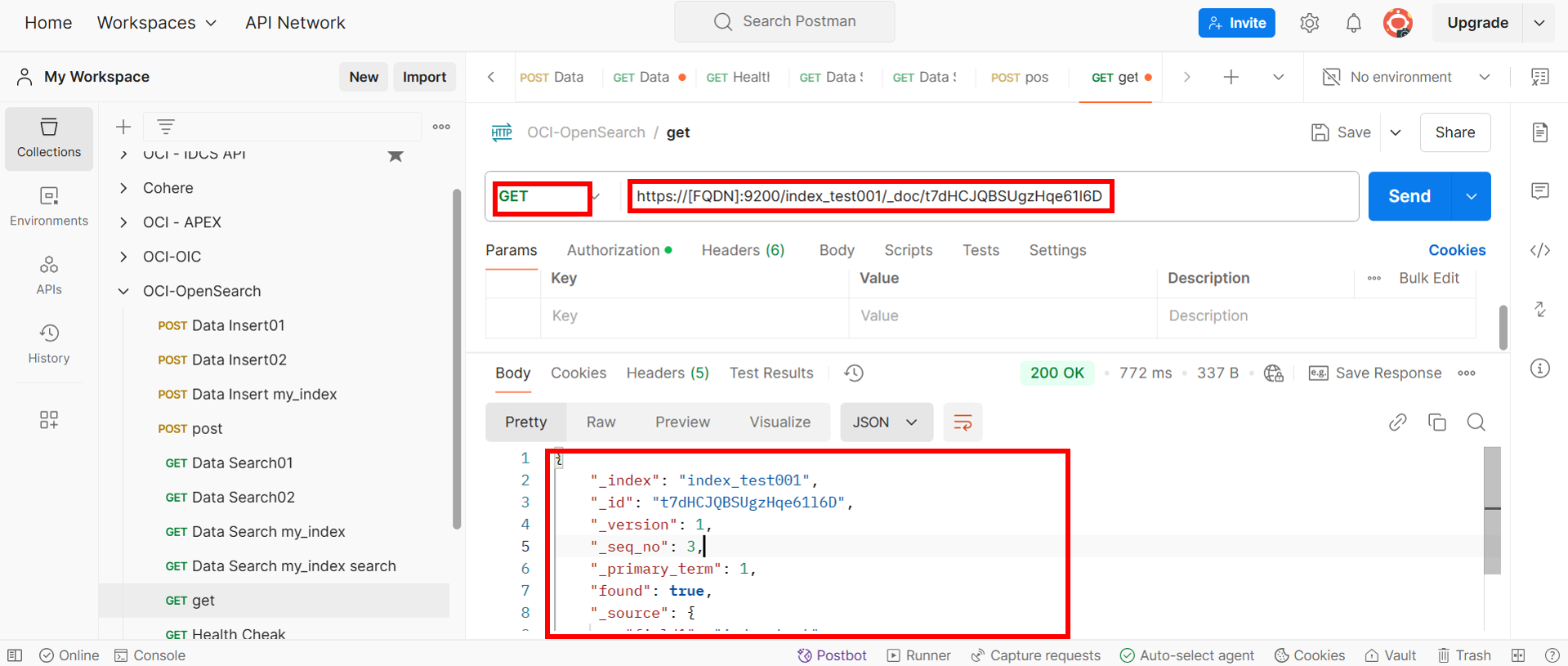The height and width of the screenshot is (666, 1568).
Task: Copy the response body
Action: (x=1436, y=422)
